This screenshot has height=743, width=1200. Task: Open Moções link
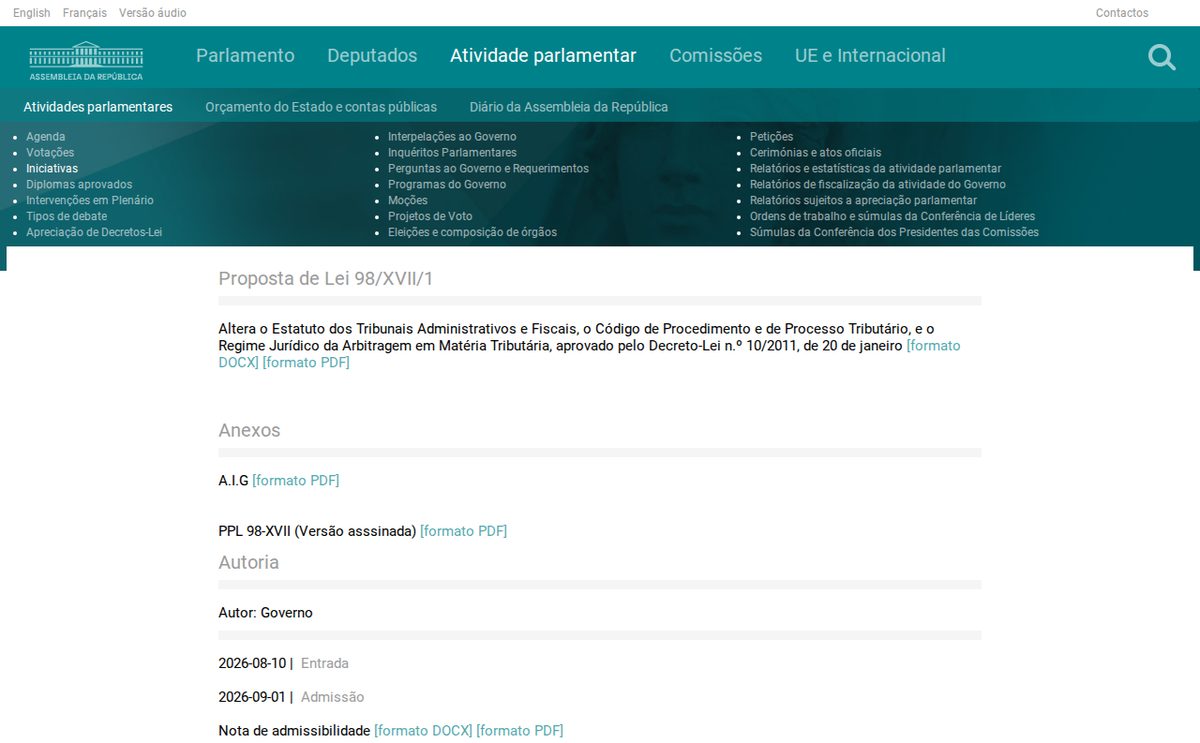[x=408, y=201]
